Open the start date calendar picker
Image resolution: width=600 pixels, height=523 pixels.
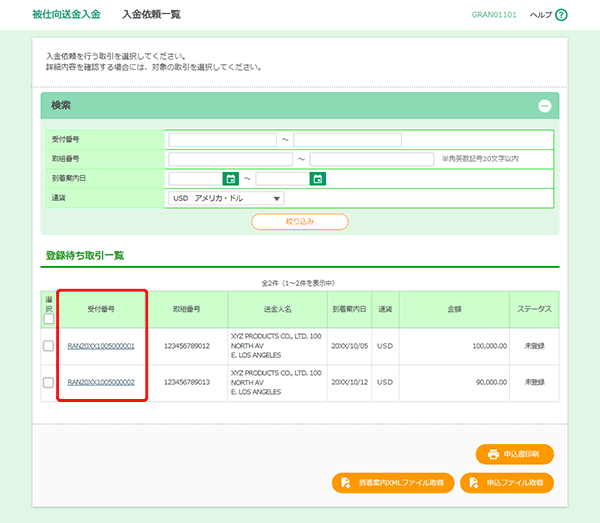tap(231, 179)
